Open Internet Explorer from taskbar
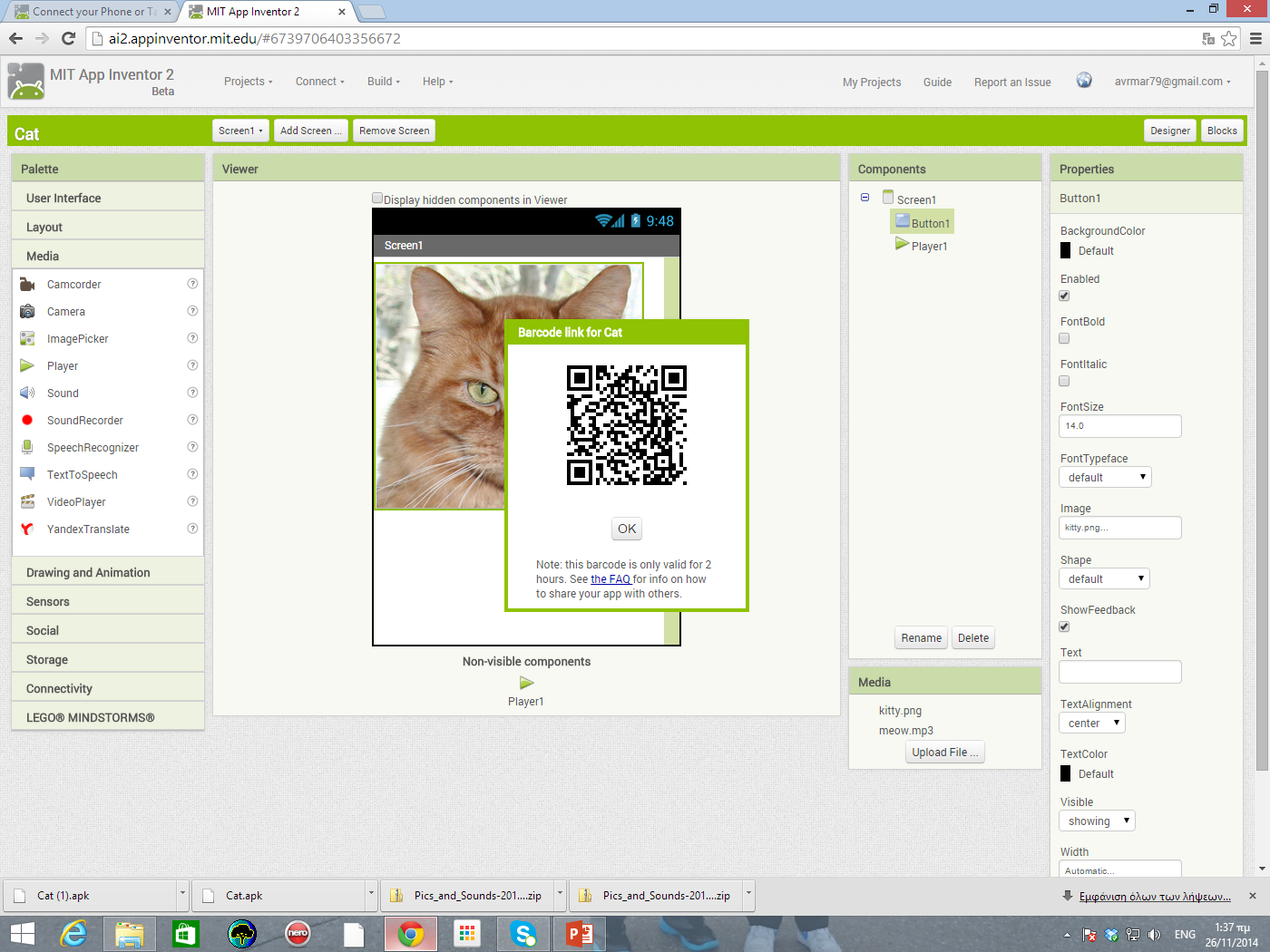 pos(73,934)
